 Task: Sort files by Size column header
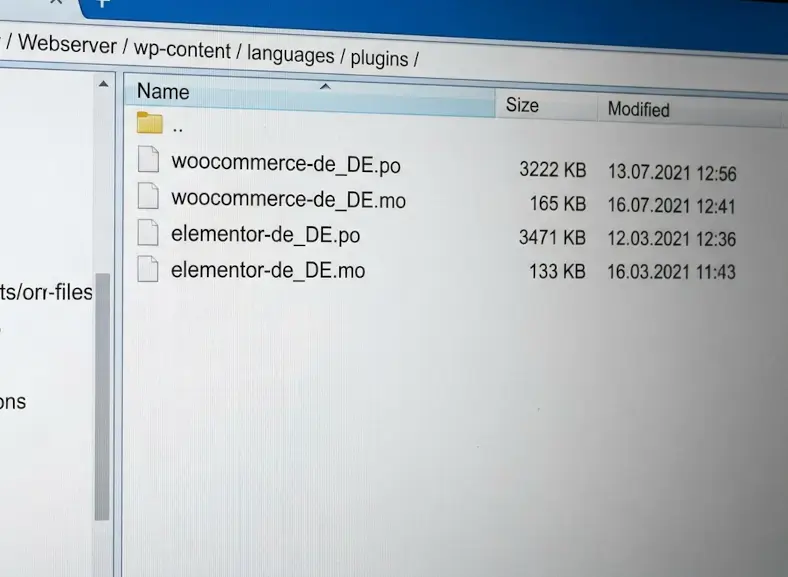pos(546,105)
